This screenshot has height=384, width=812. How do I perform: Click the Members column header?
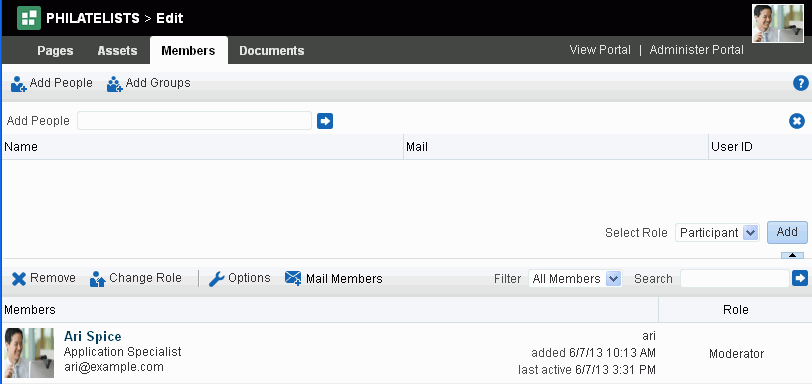[x=330, y=310]
